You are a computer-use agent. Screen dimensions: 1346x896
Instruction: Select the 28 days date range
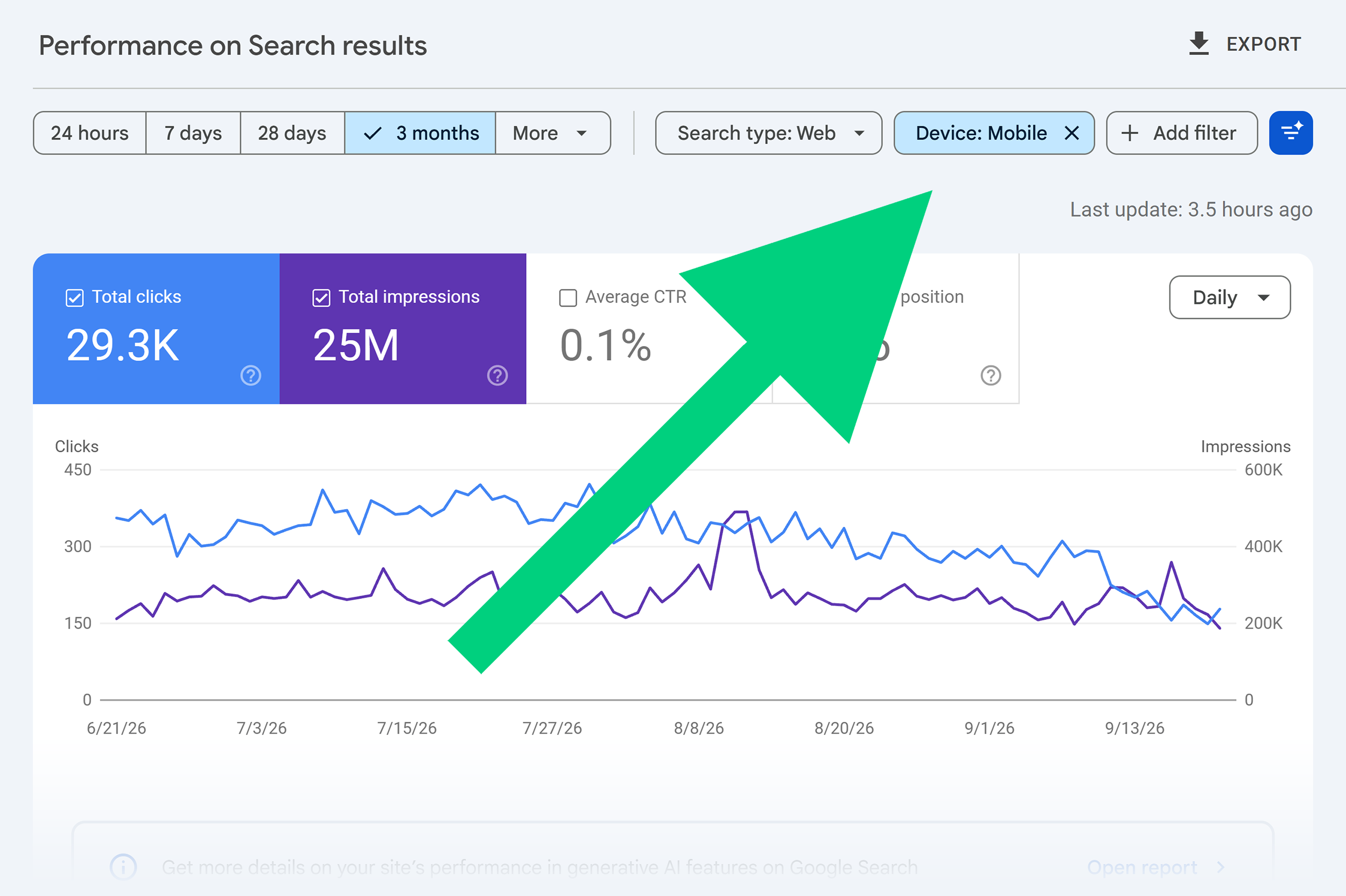pos(292,133)
